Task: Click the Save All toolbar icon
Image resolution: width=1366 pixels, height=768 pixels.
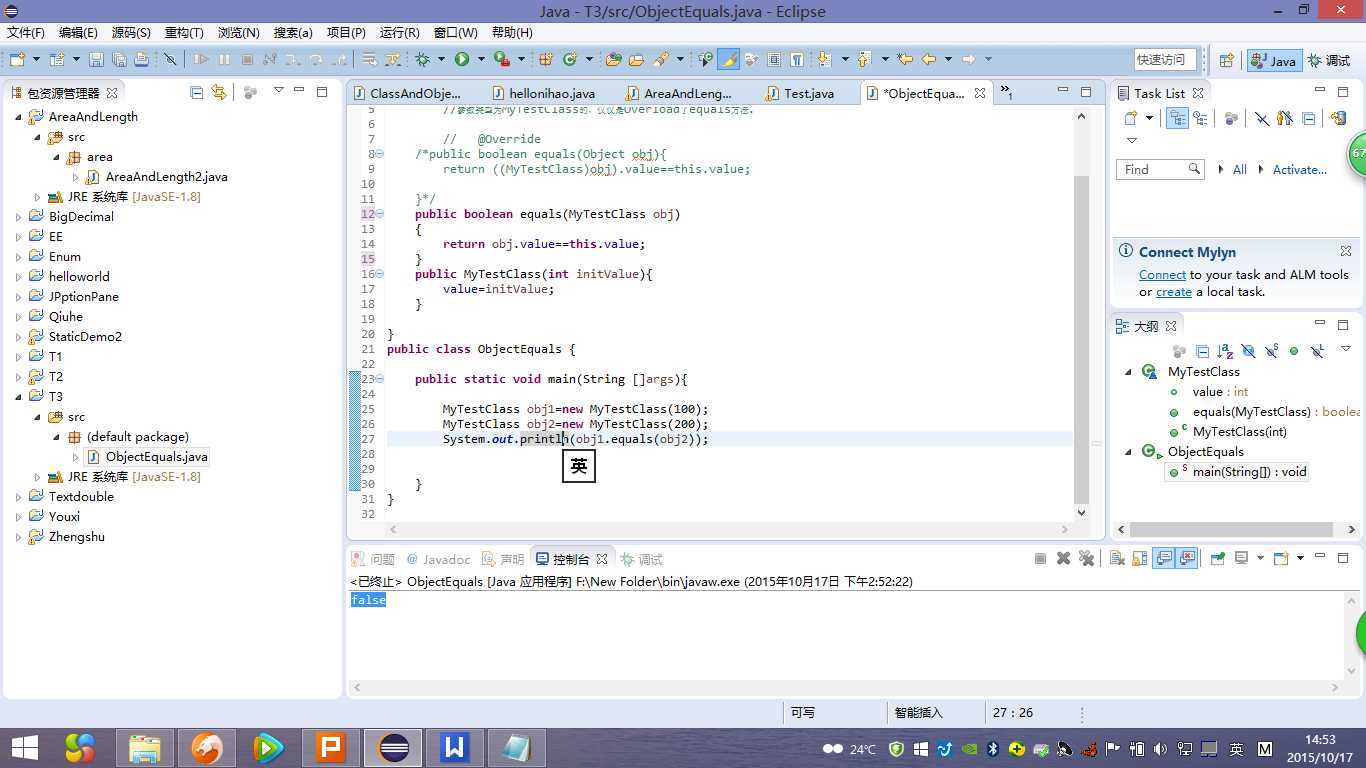Action: point(119,60)
